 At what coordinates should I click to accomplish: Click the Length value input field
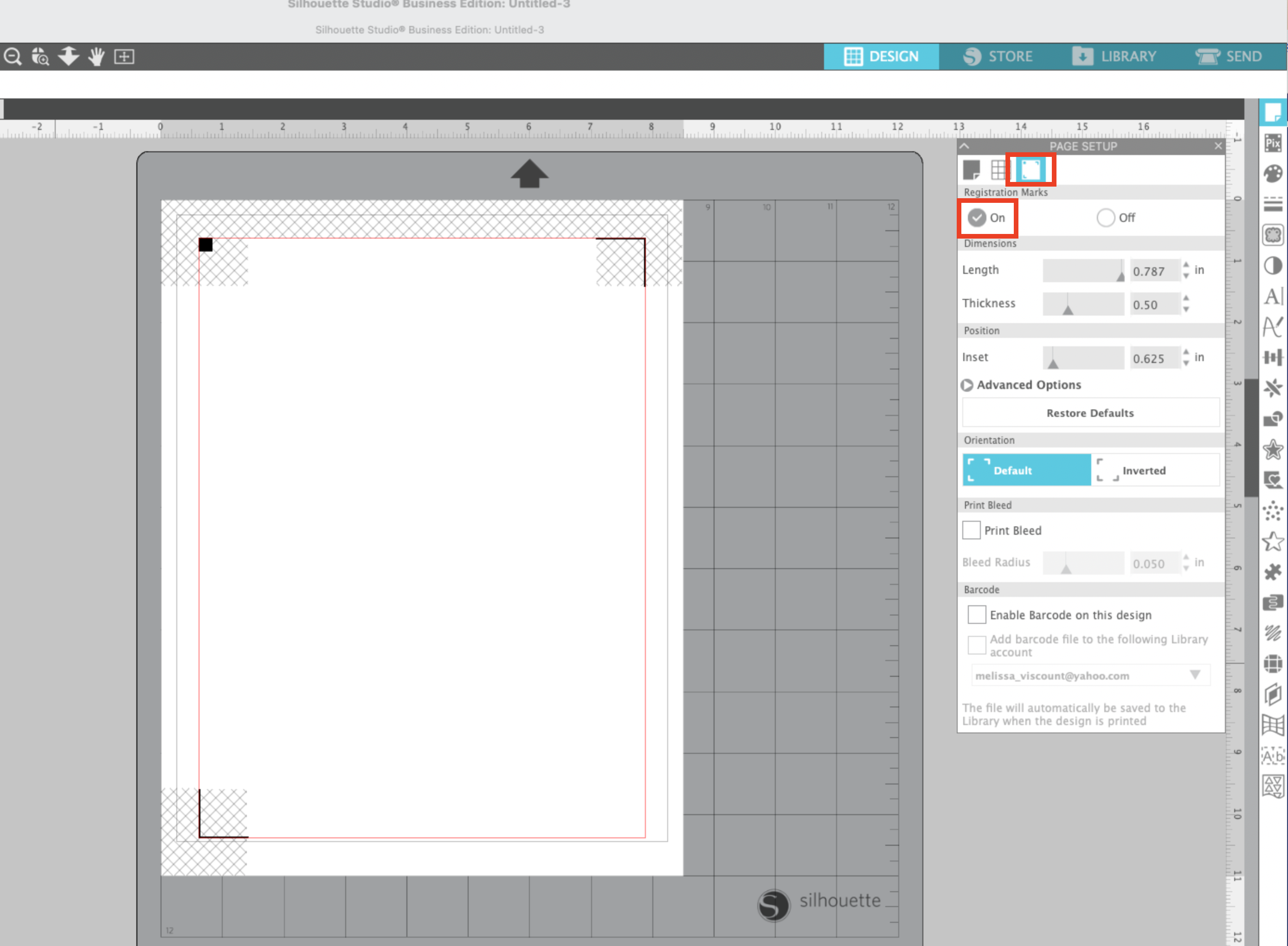1154,270
